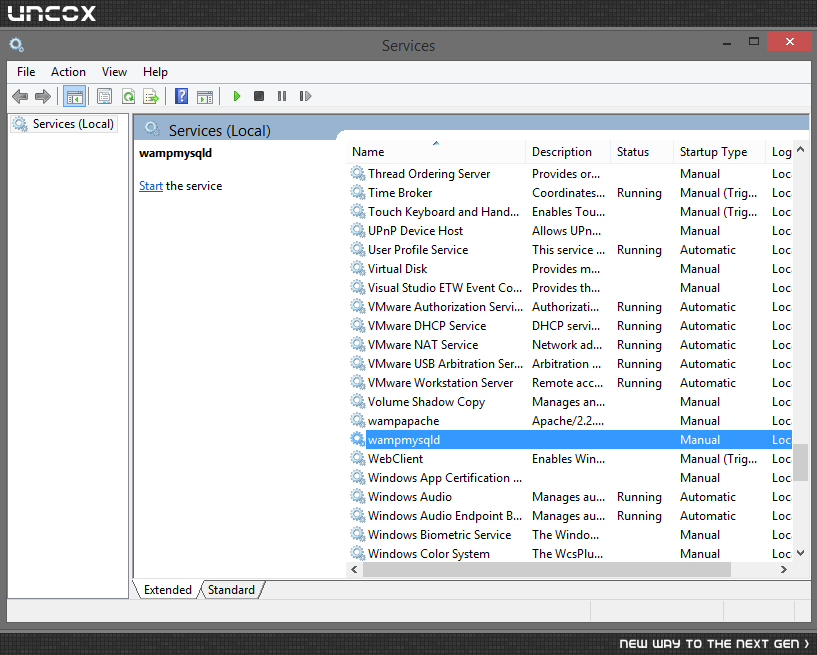Image resolution: width=817 pixels, height=655 pixels.
Task: Select the Thread Ordering Server row
Action: [x=570, y=174]
